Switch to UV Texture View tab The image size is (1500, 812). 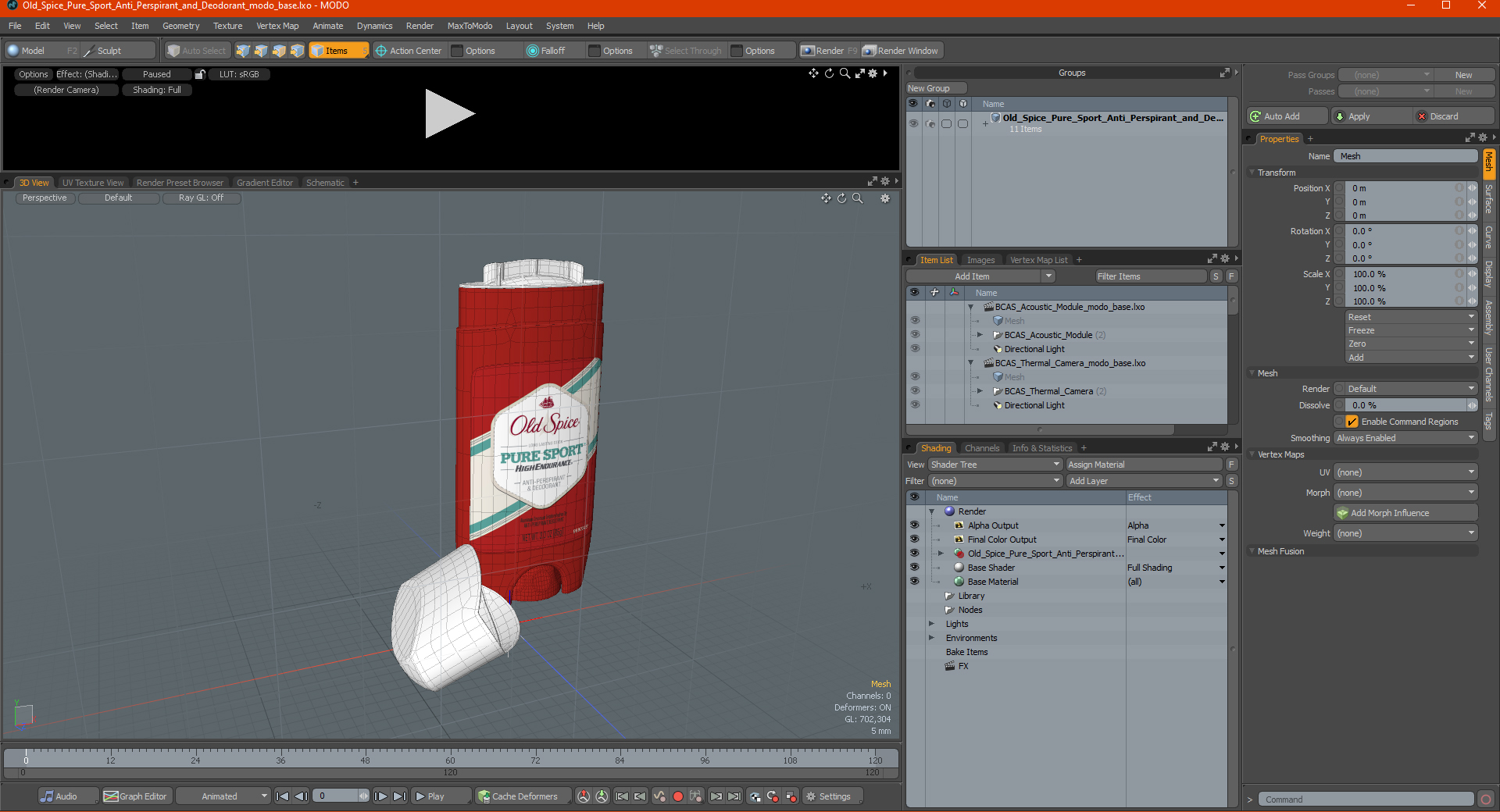(93, 183)
